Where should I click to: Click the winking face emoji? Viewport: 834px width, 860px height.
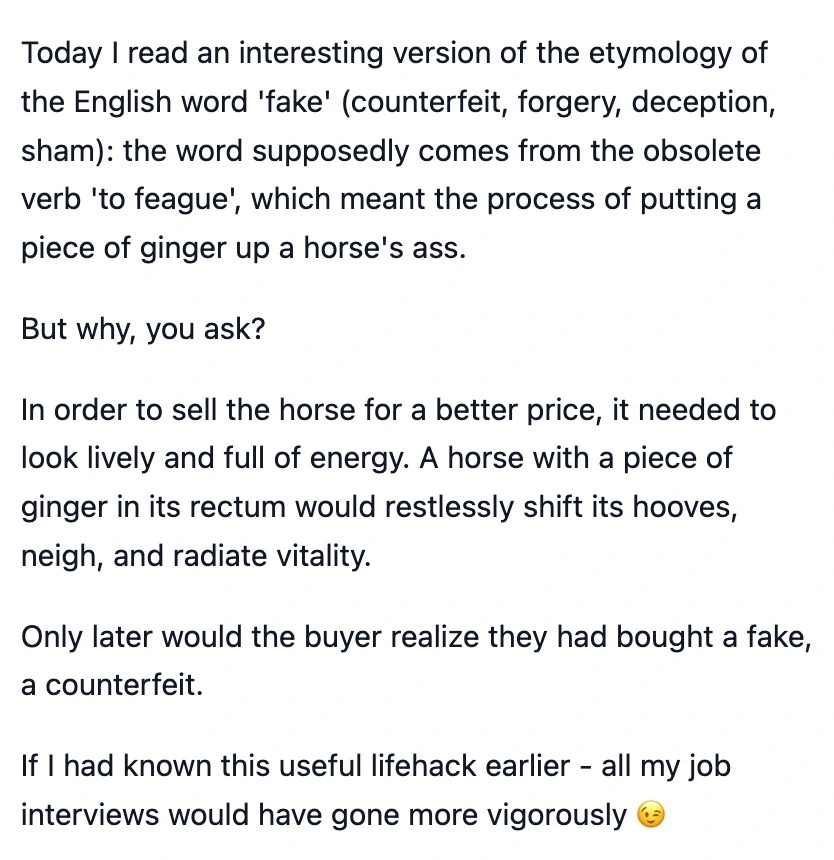(650, 816)
